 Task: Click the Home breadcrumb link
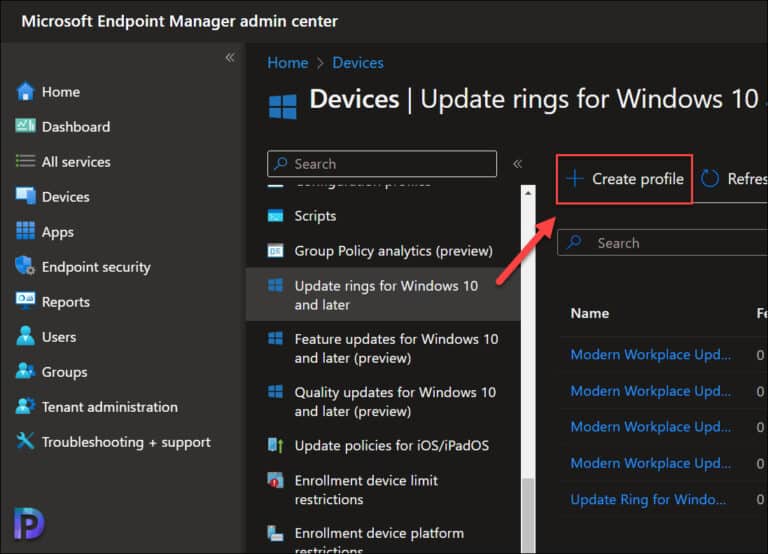coord(288,63)
